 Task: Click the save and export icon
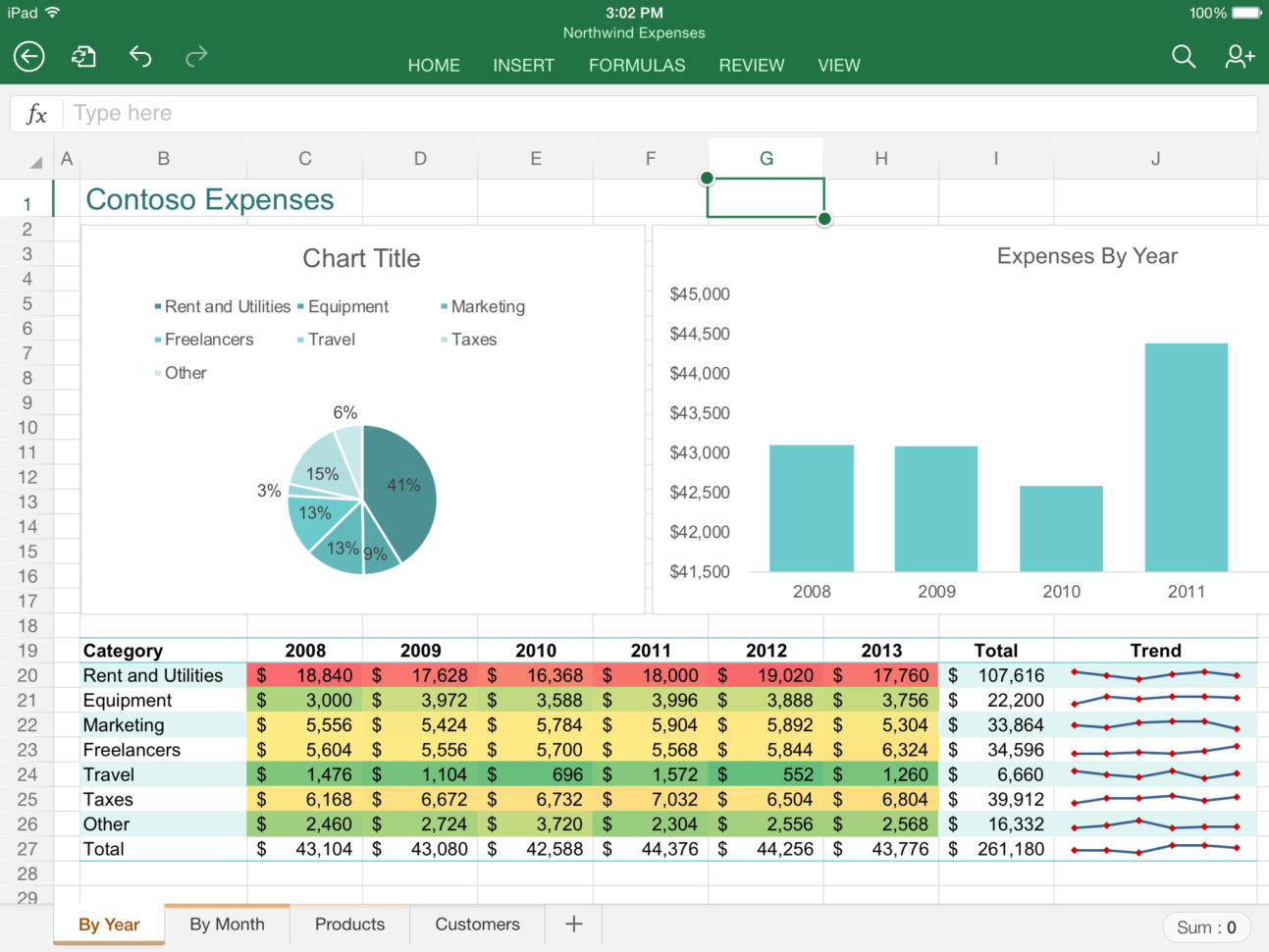point(83,56)
